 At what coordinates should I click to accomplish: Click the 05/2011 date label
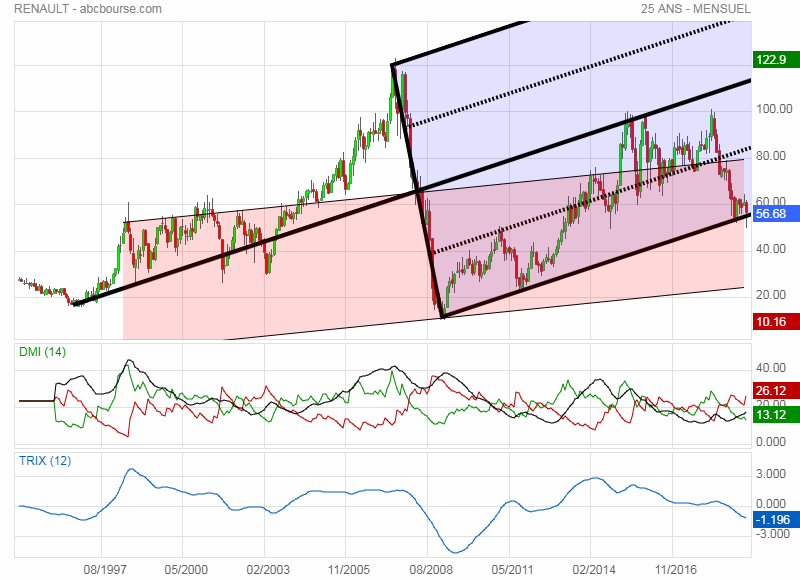coord(512,569)
